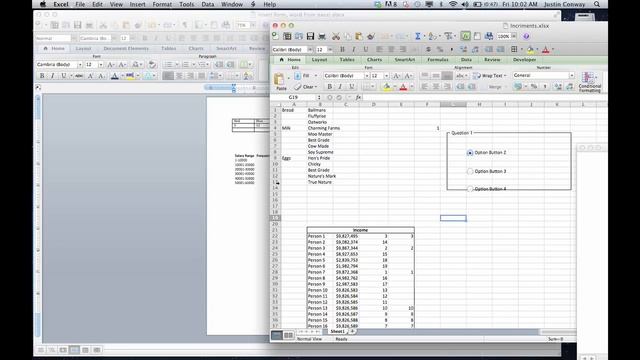Image resolution: width=640 pixels, height=360 pixels.
Task: Click Wi-Fi icon in macOS menu bar
Action: 453,4
